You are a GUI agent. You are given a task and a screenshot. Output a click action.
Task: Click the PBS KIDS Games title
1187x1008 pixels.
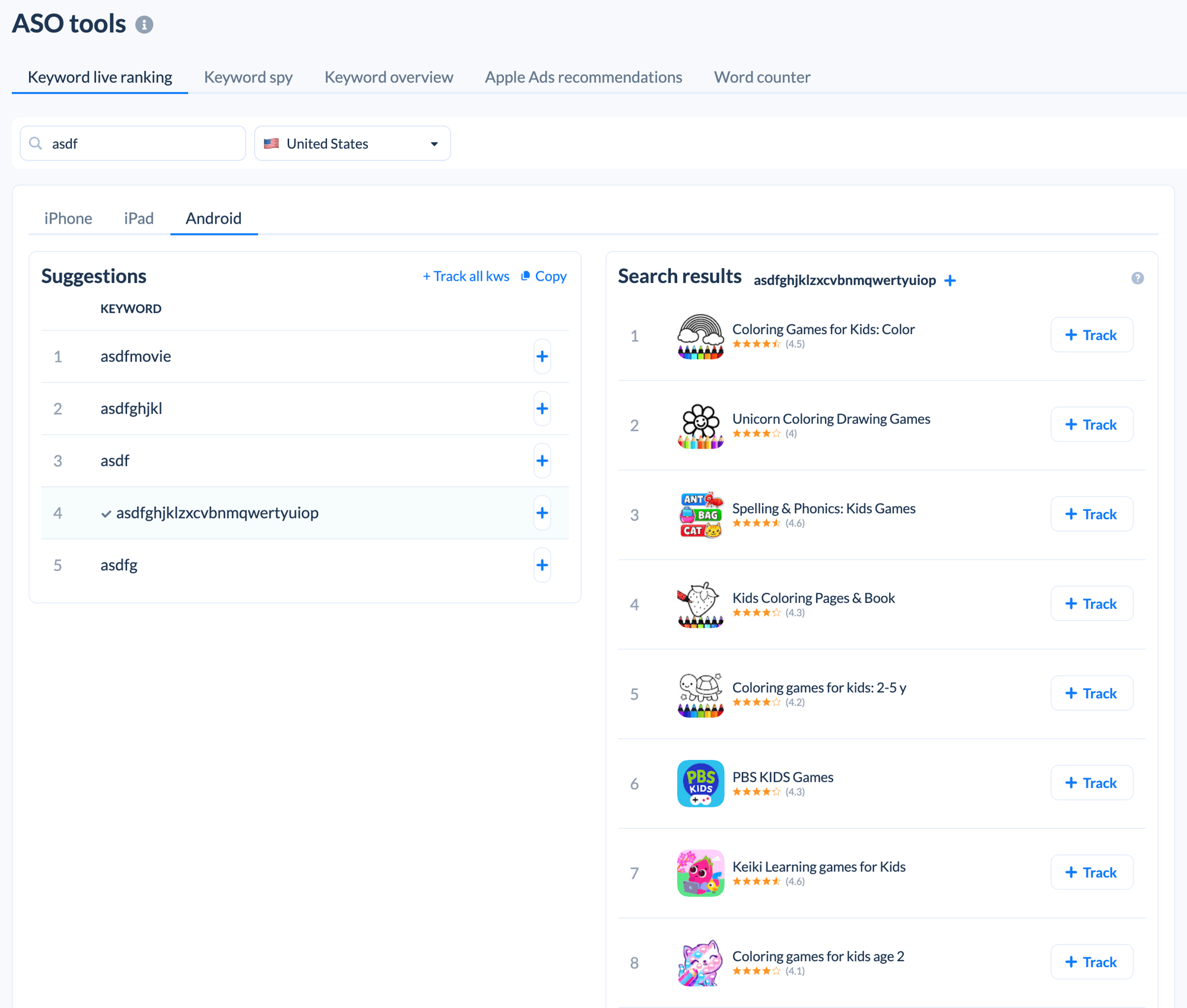pos(783,777)
